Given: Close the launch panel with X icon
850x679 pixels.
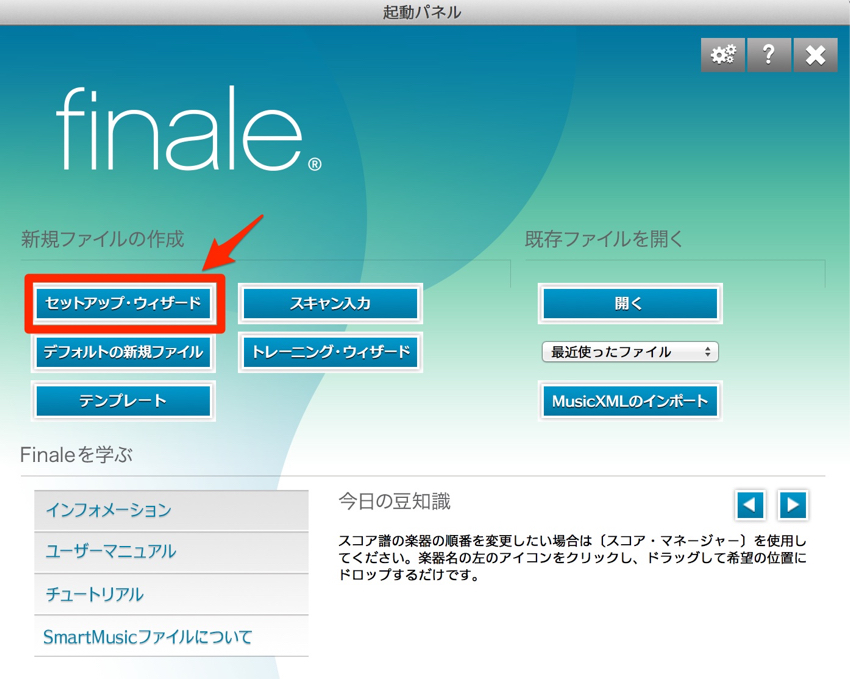Looking at the screenshot, I should point(815,55).
